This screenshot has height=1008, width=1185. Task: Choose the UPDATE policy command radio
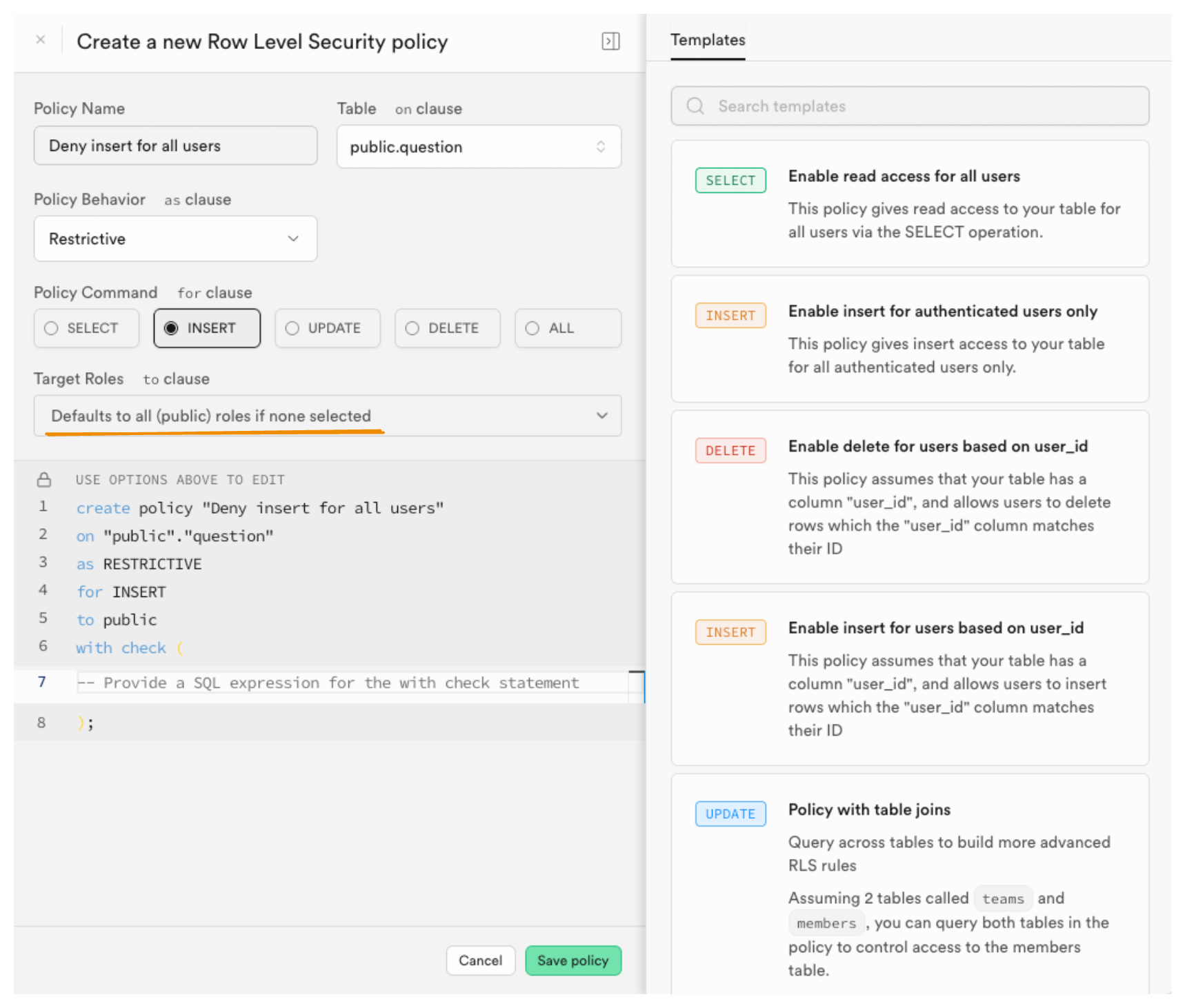[x=327, y=328]
